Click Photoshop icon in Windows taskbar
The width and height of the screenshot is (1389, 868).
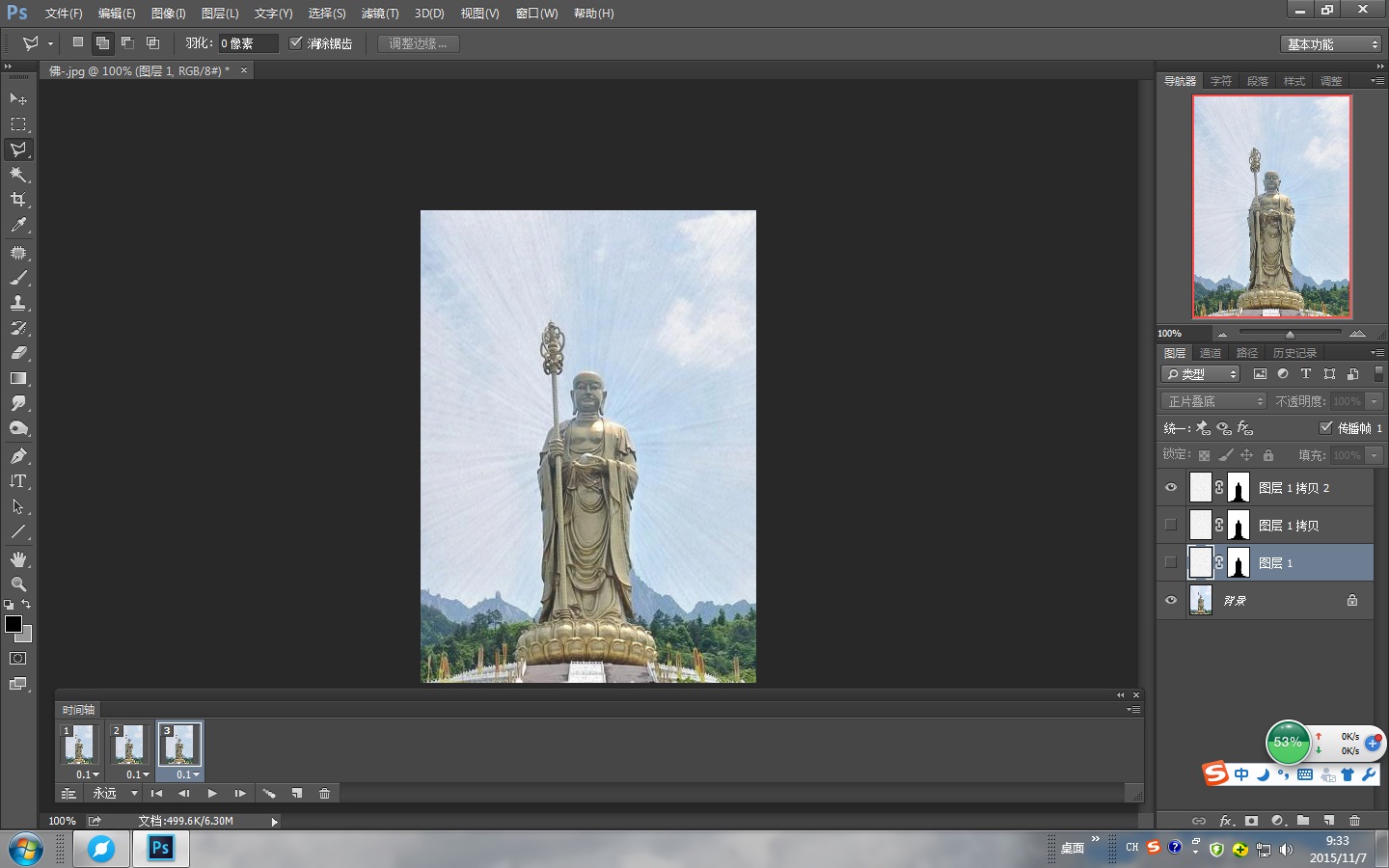coord(160,849)
